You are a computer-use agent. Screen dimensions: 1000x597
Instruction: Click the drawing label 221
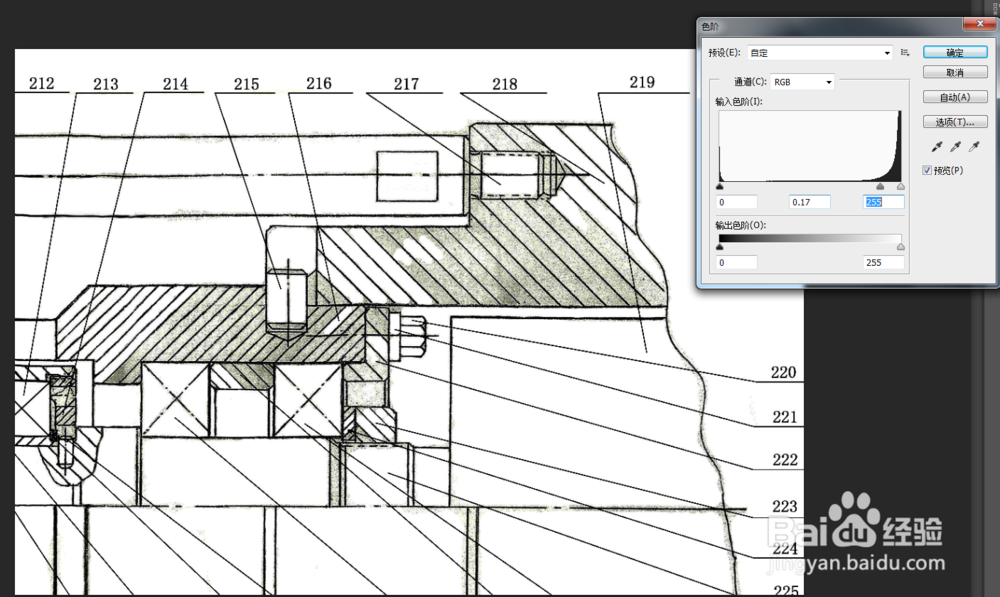[x=785, y=417]
